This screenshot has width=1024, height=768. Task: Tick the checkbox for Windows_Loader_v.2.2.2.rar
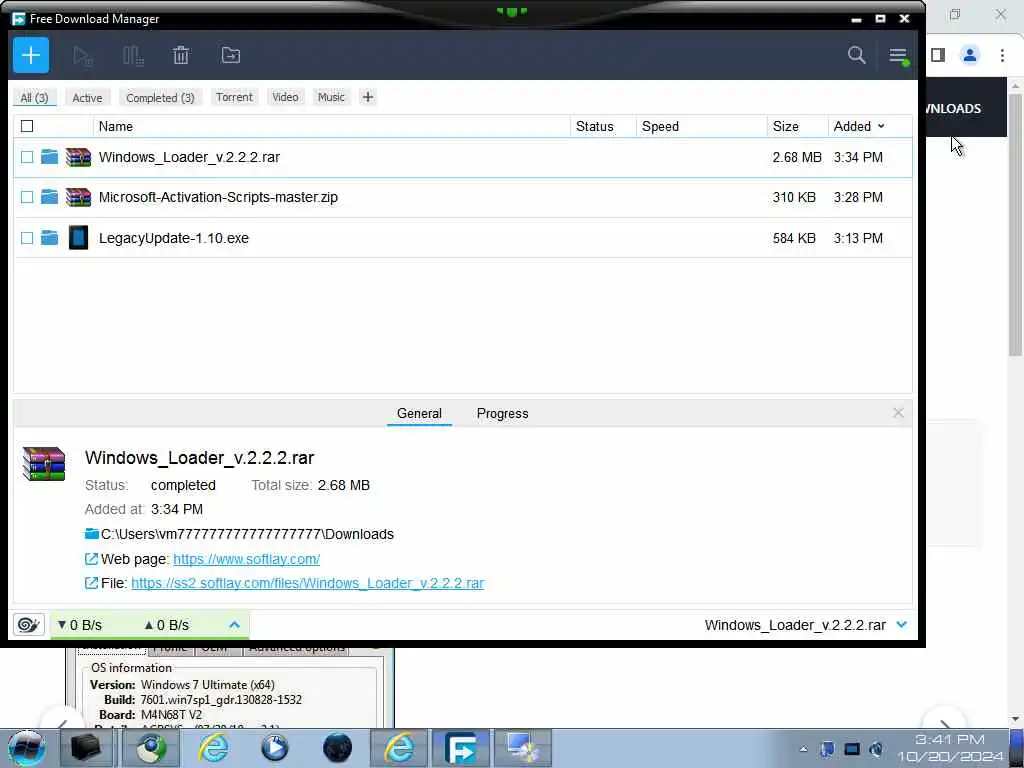tap(27, 157)
